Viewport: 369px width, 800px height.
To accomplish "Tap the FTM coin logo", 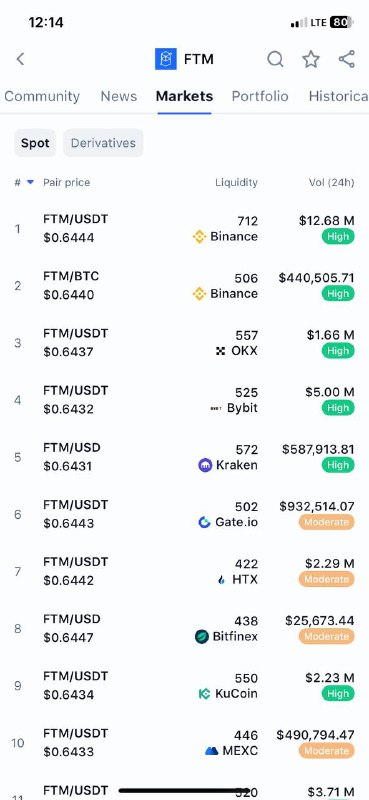I will pyautogui.click(x=166, y=59).
